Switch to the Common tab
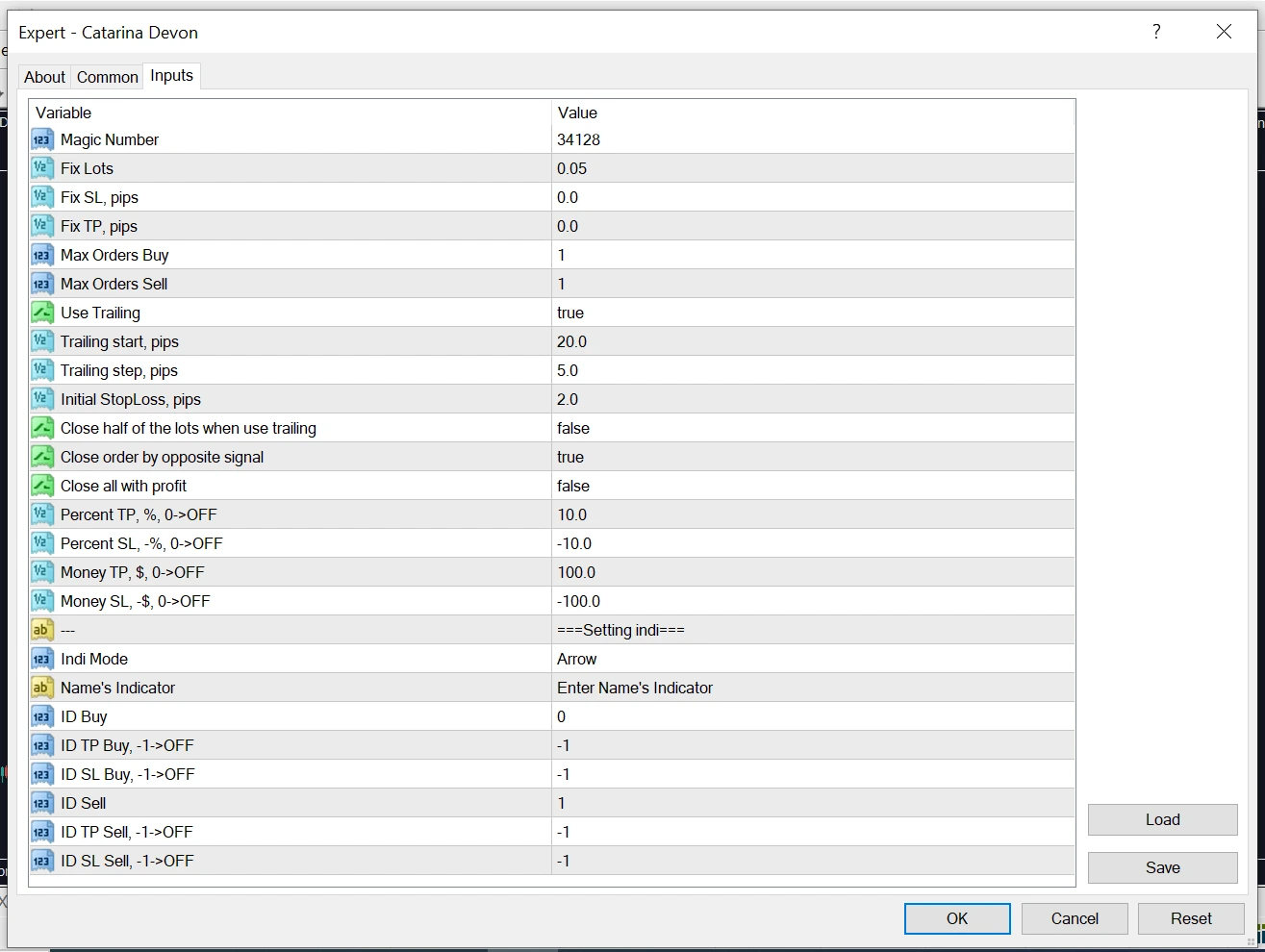 click(x=108, y=77)
